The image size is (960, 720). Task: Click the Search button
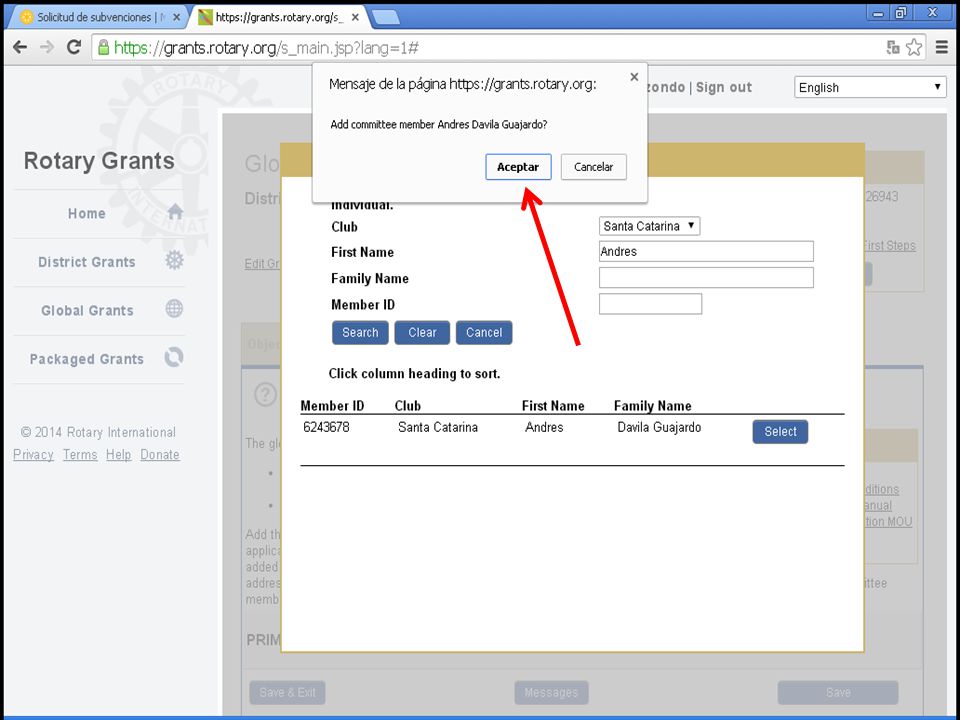click(360, 332)
